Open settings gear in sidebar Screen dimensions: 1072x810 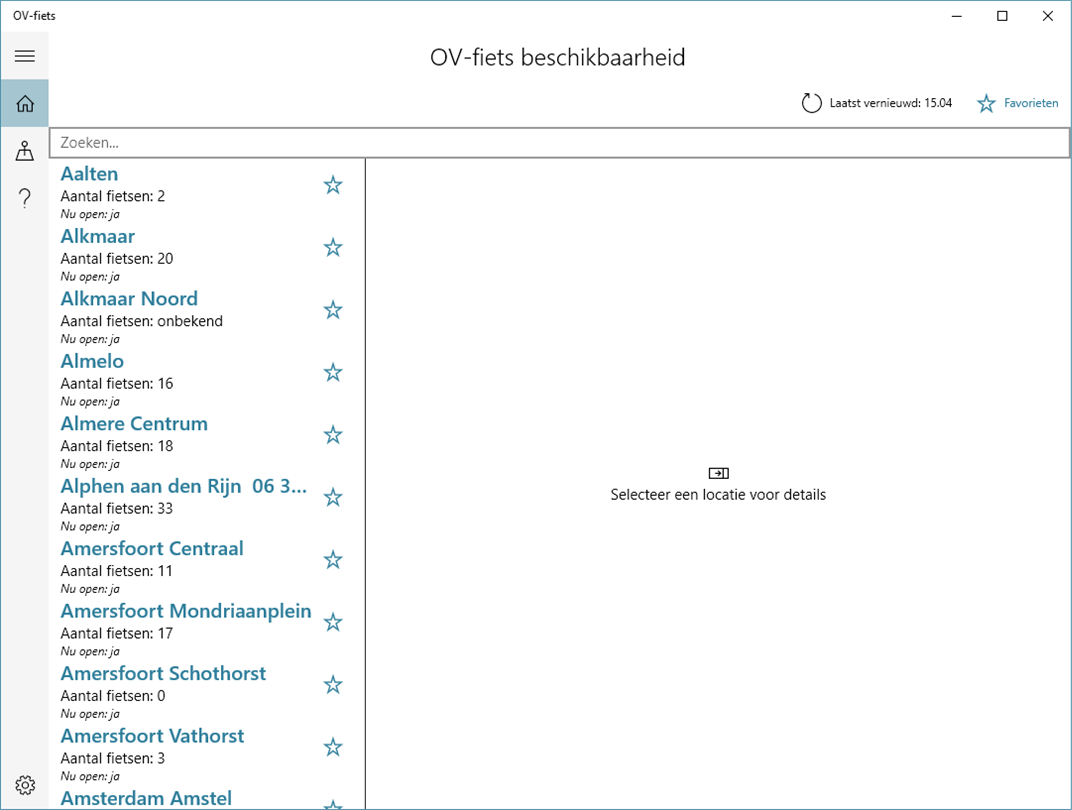25,785
